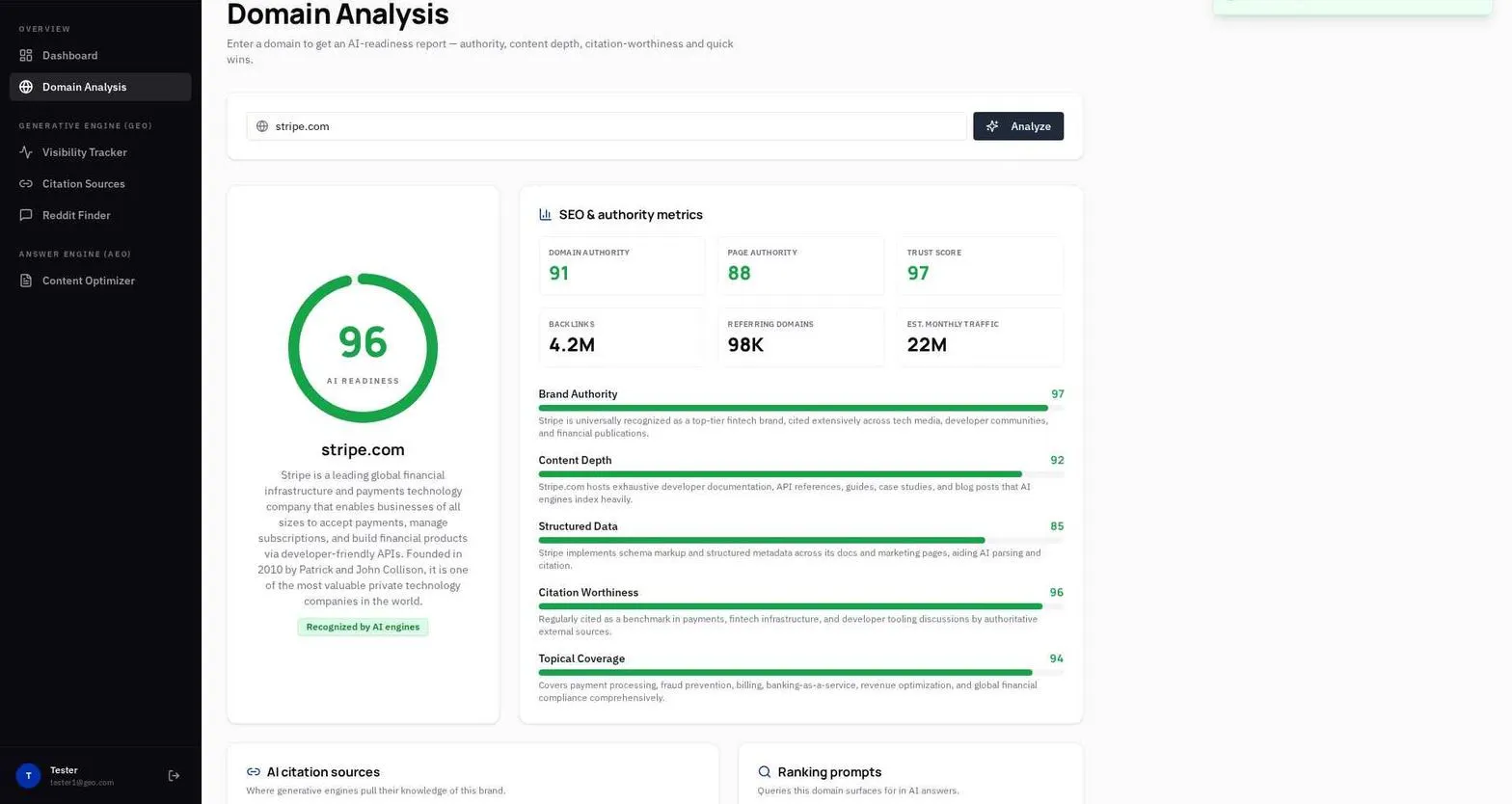The height and width of the screenshot is (804, 1512).
Task: Click the sparkle icon on Analyze button
Action: coord(992,126)
